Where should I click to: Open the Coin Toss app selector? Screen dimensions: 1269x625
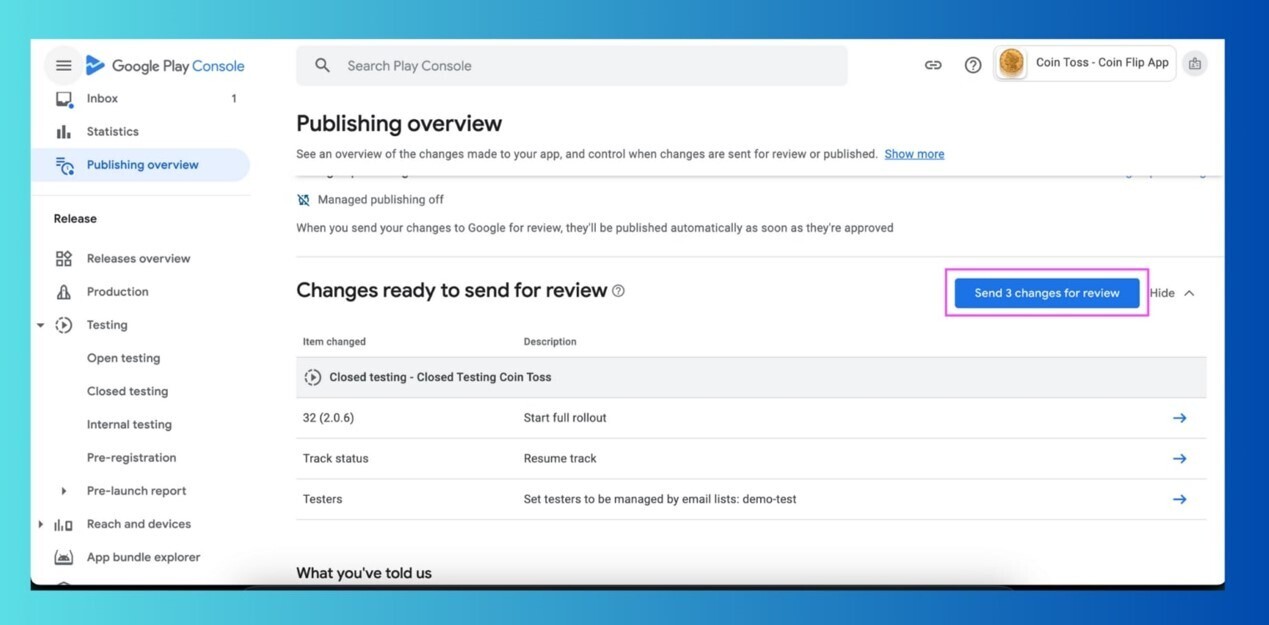(x=1085, y=63)
